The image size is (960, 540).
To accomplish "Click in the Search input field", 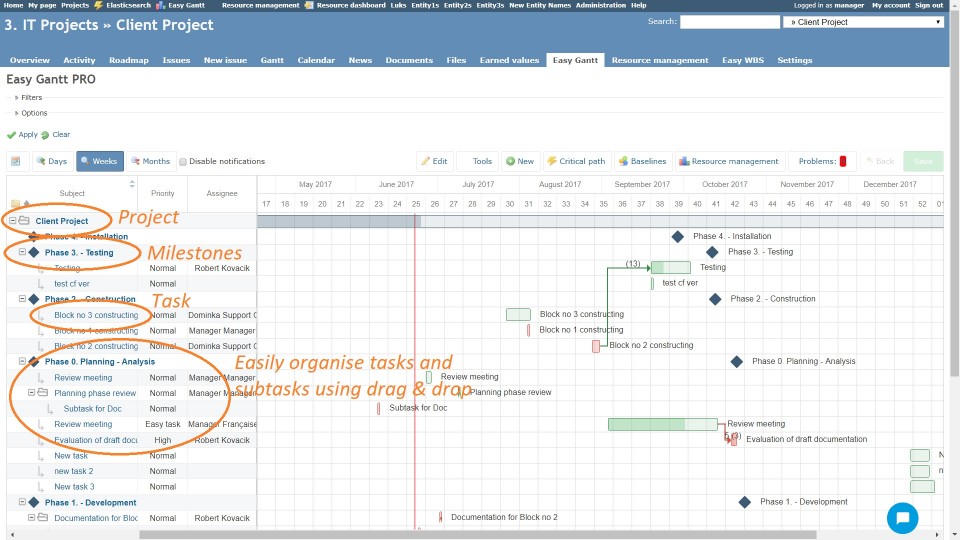I will (x=729, y=22).
